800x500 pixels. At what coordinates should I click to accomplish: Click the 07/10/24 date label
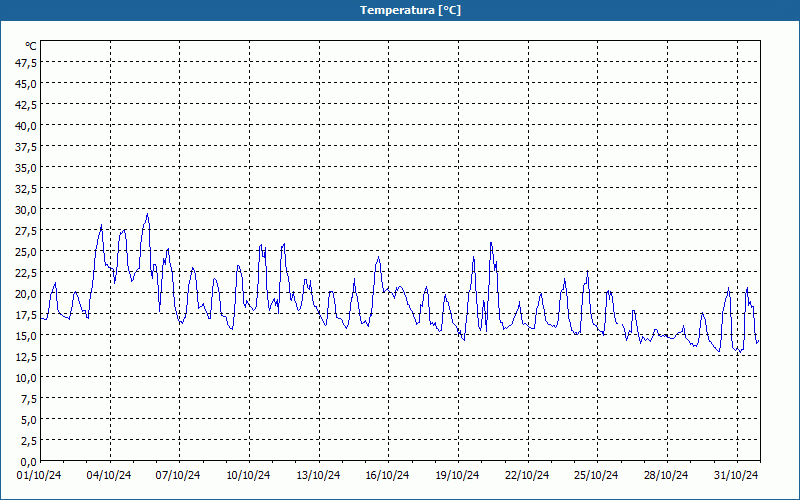[178, 476]
